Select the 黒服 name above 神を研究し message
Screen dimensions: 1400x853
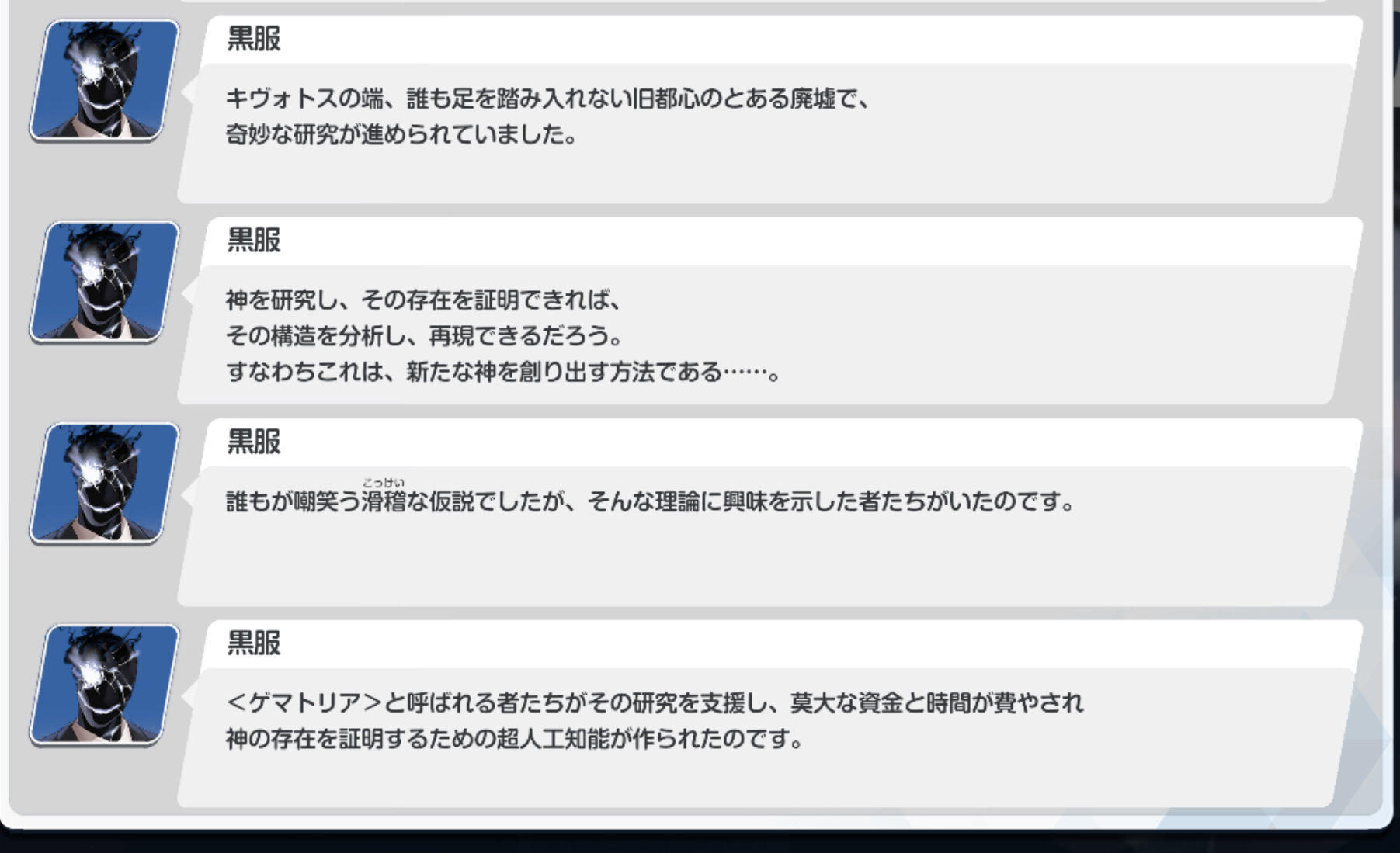253,240
